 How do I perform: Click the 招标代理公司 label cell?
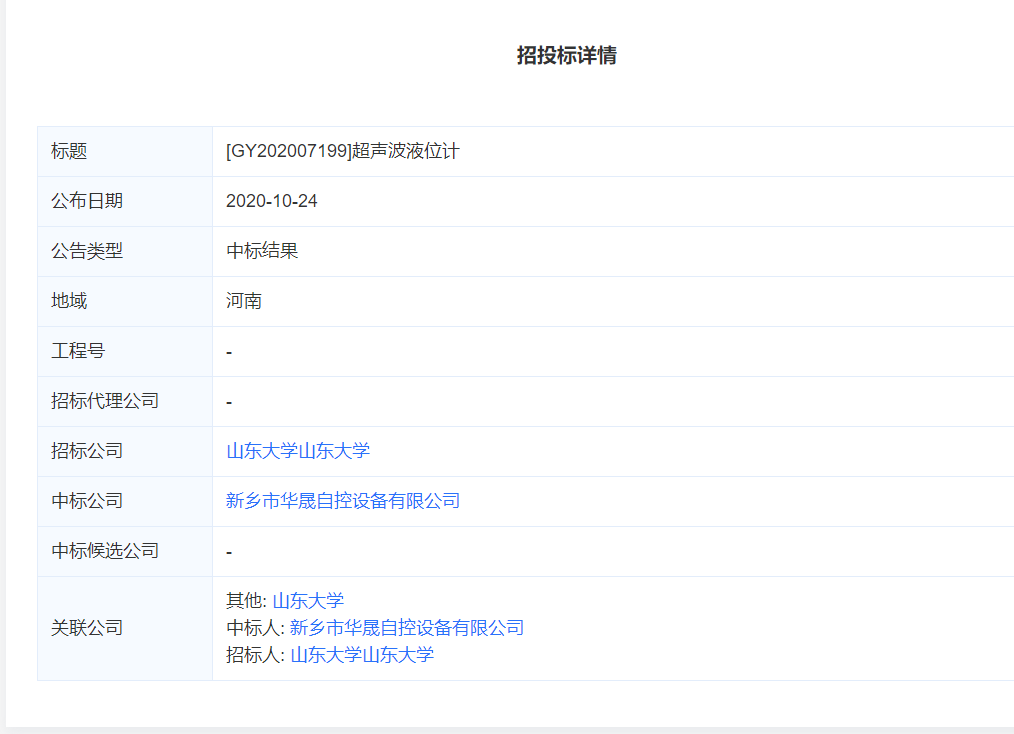pyautogui.click(x=125, y=401)
